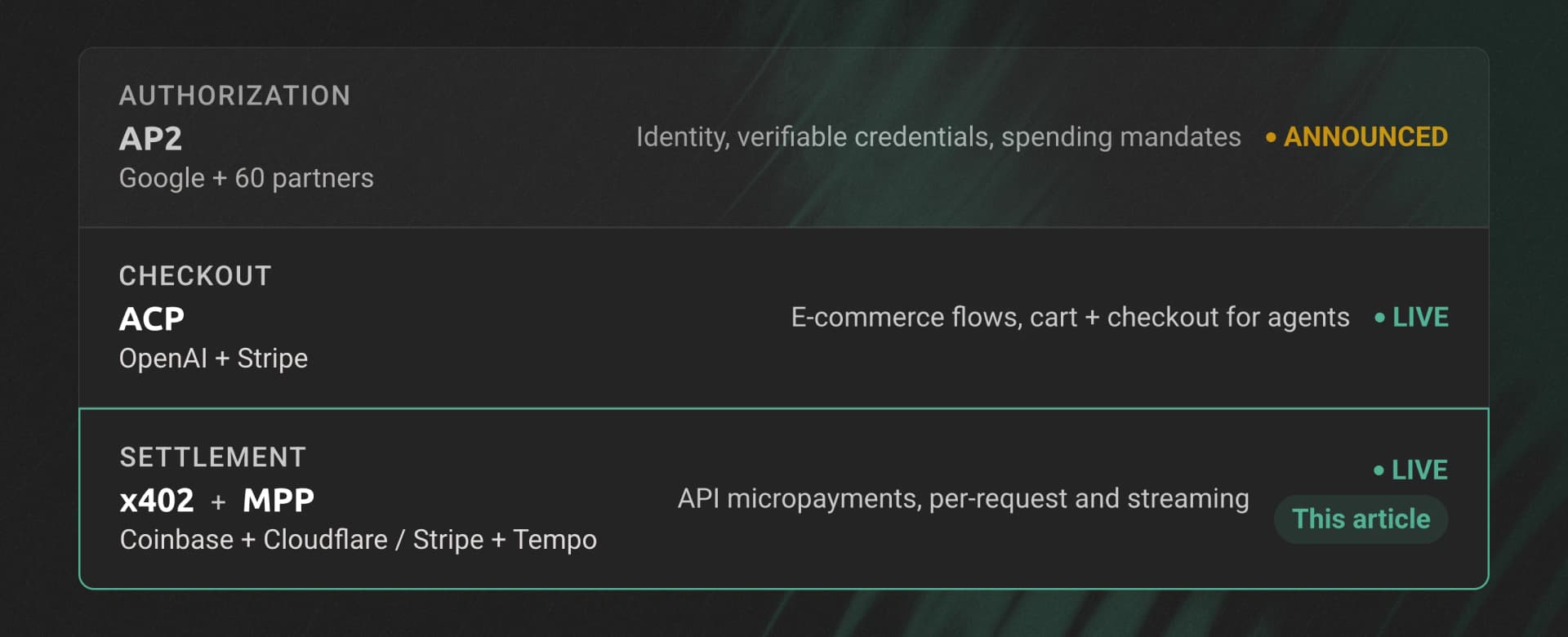1568x637 pixels.
Task: Click the CHECKOUT heading label
Action: pyautogui.click(x=195, y=276)
